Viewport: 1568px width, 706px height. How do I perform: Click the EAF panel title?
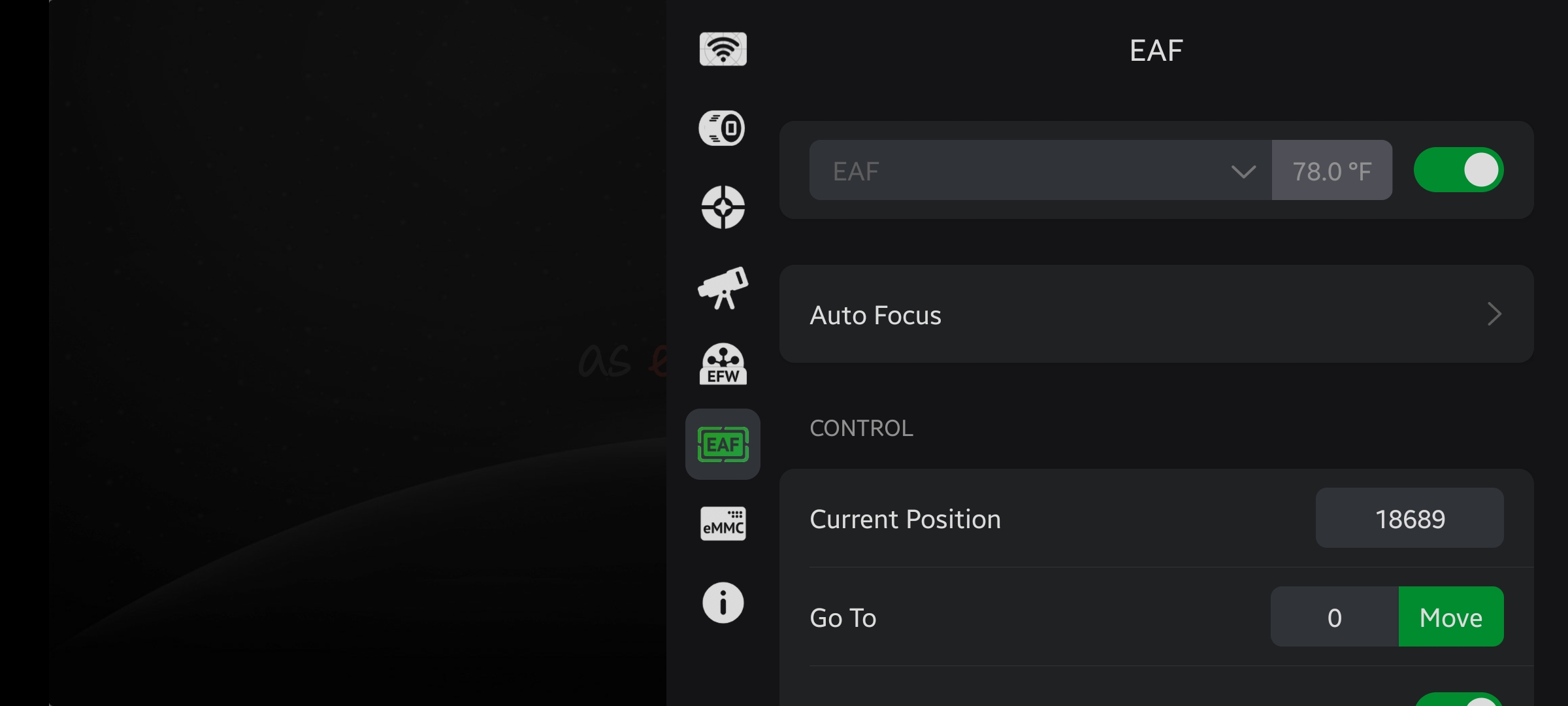click(1156, 50)
